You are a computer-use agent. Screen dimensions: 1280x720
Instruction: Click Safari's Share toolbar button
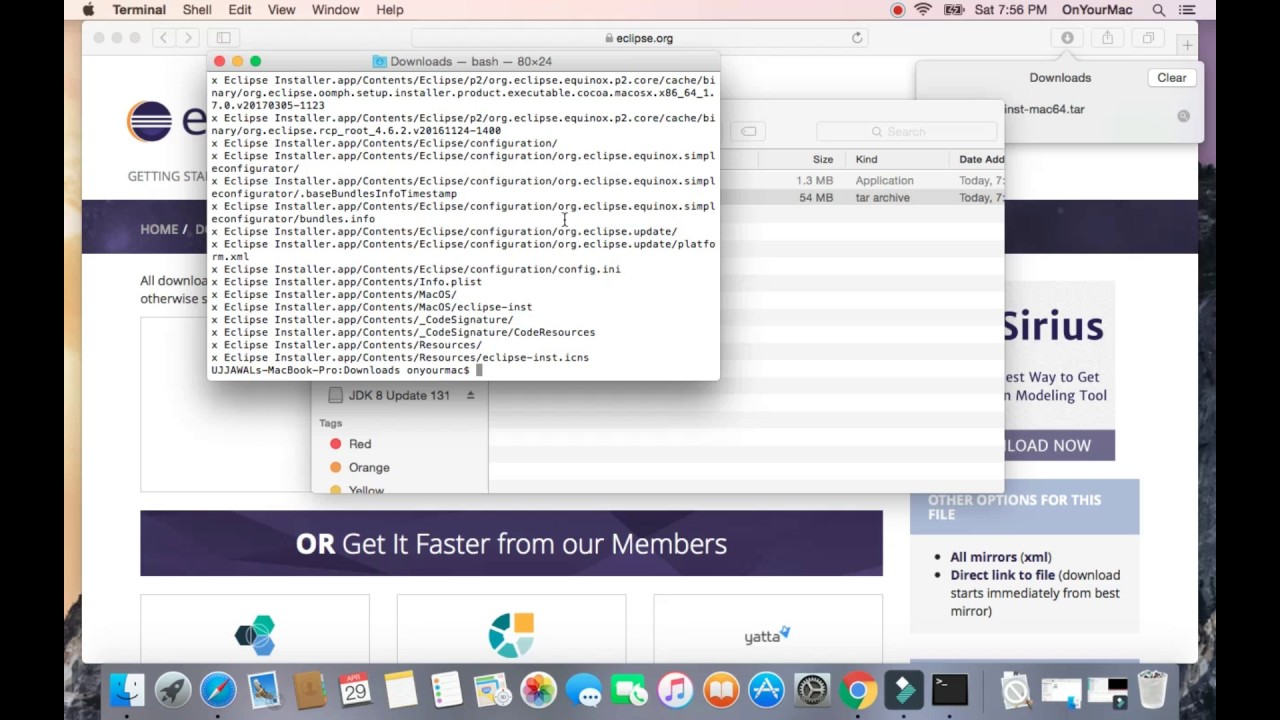tap(1107, 38)
